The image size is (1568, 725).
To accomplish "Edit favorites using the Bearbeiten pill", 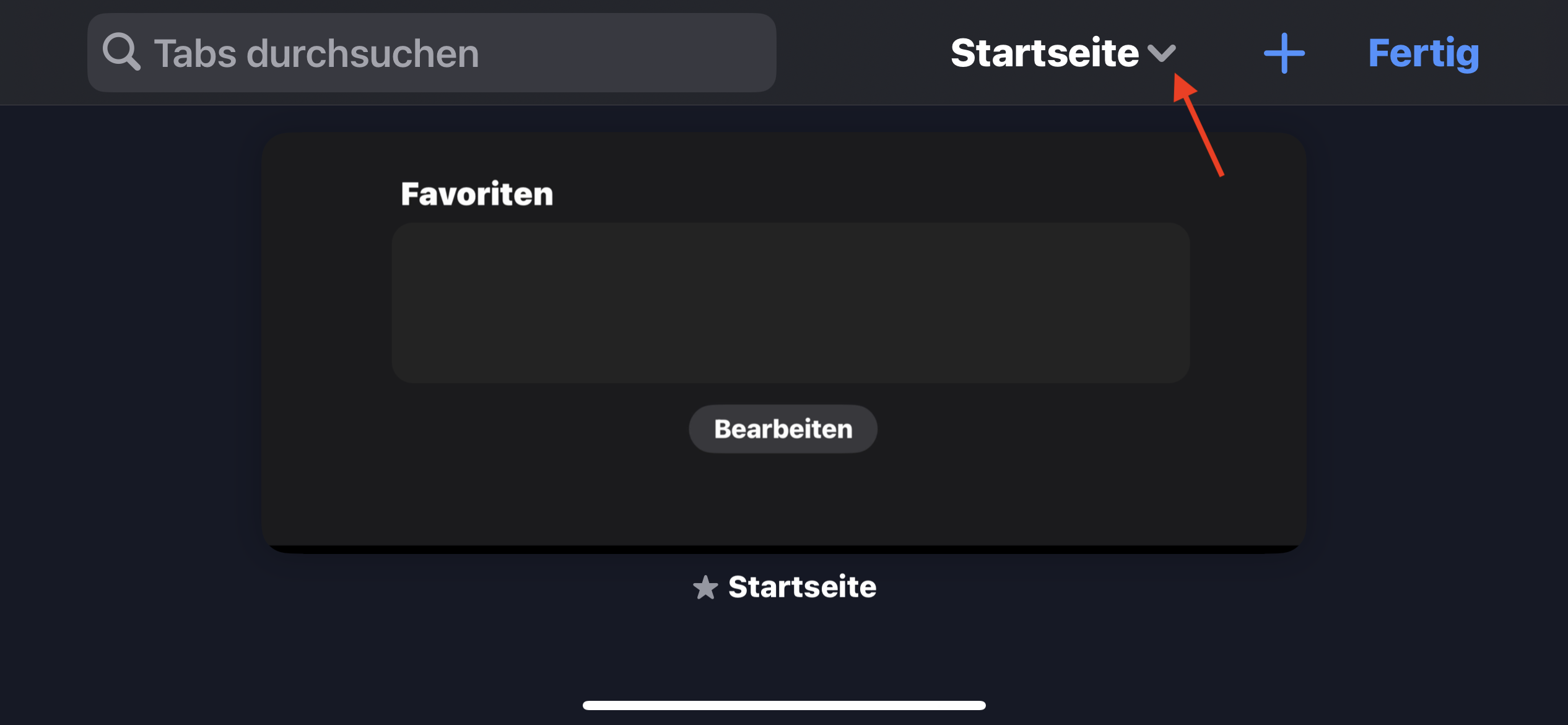I will (x=783, y=429).
